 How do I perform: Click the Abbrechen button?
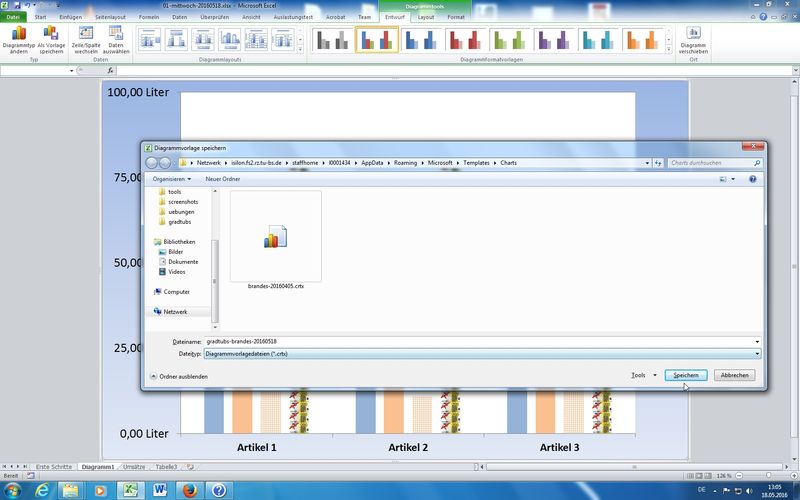[735, 375]
